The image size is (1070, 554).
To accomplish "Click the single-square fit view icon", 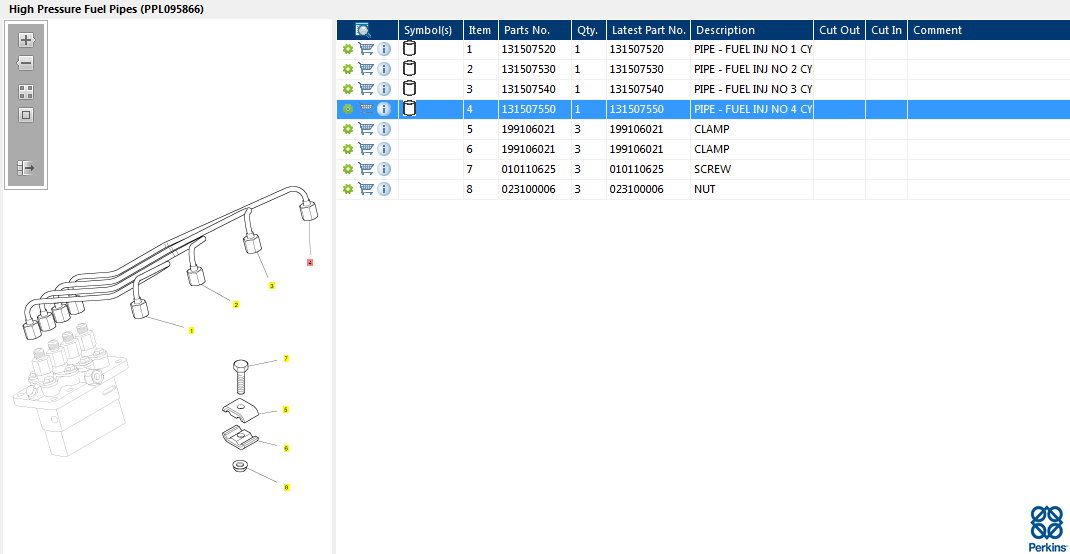I will tap(26, 115).
